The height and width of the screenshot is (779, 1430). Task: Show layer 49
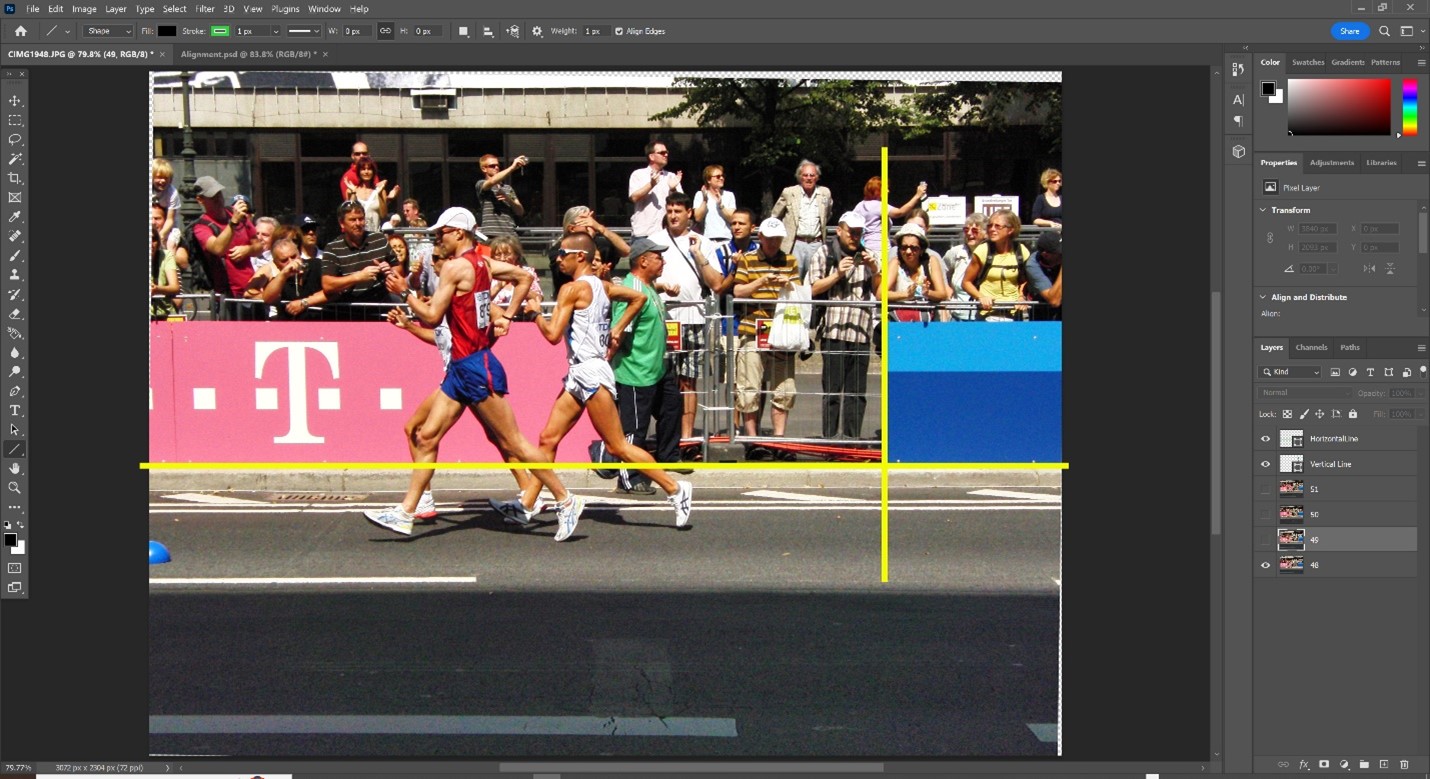(x=1265, y=540)
